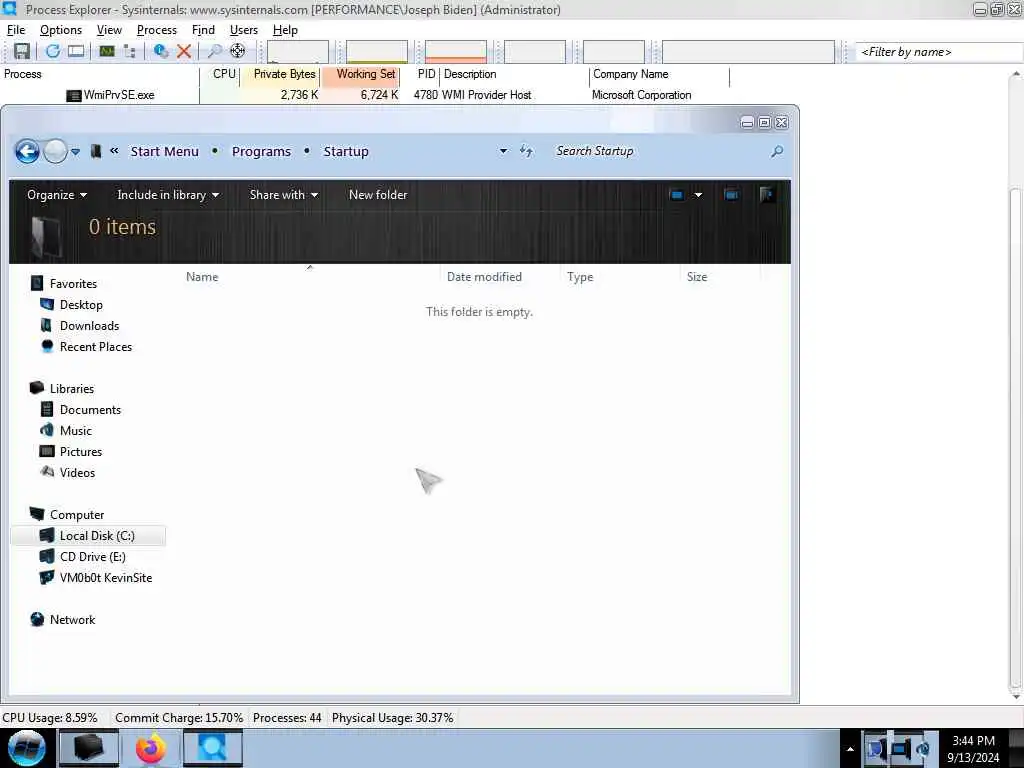The width and height of the screenshot is (1024, 768).
Task: Select Network in navigation pane
Action: click(72, 620)
